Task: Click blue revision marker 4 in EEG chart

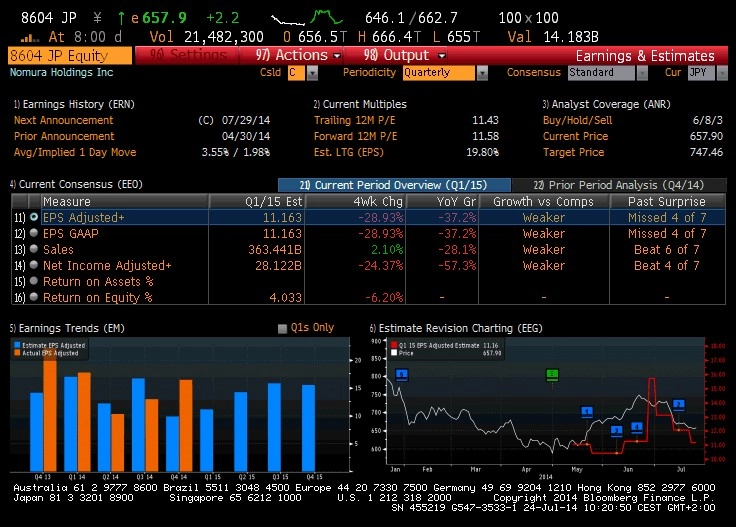Action: [636, 427]
